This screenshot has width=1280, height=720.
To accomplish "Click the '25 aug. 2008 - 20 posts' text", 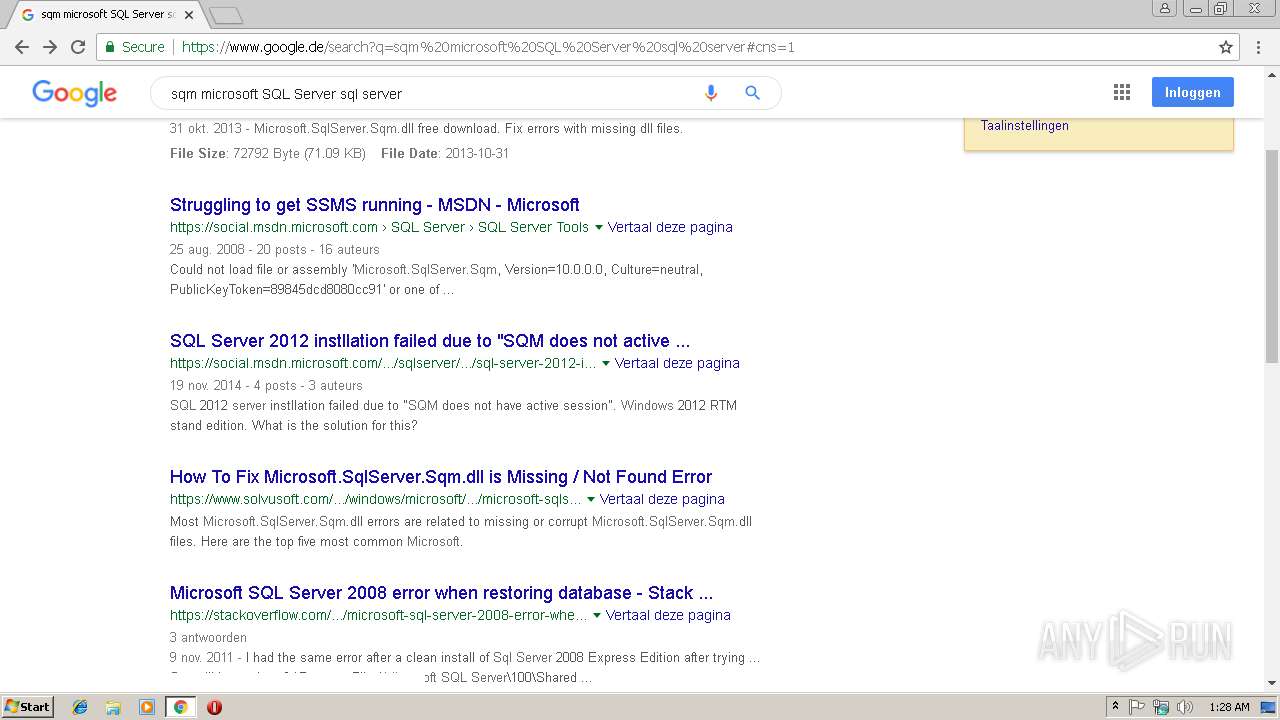I will [x=275, y=249].
